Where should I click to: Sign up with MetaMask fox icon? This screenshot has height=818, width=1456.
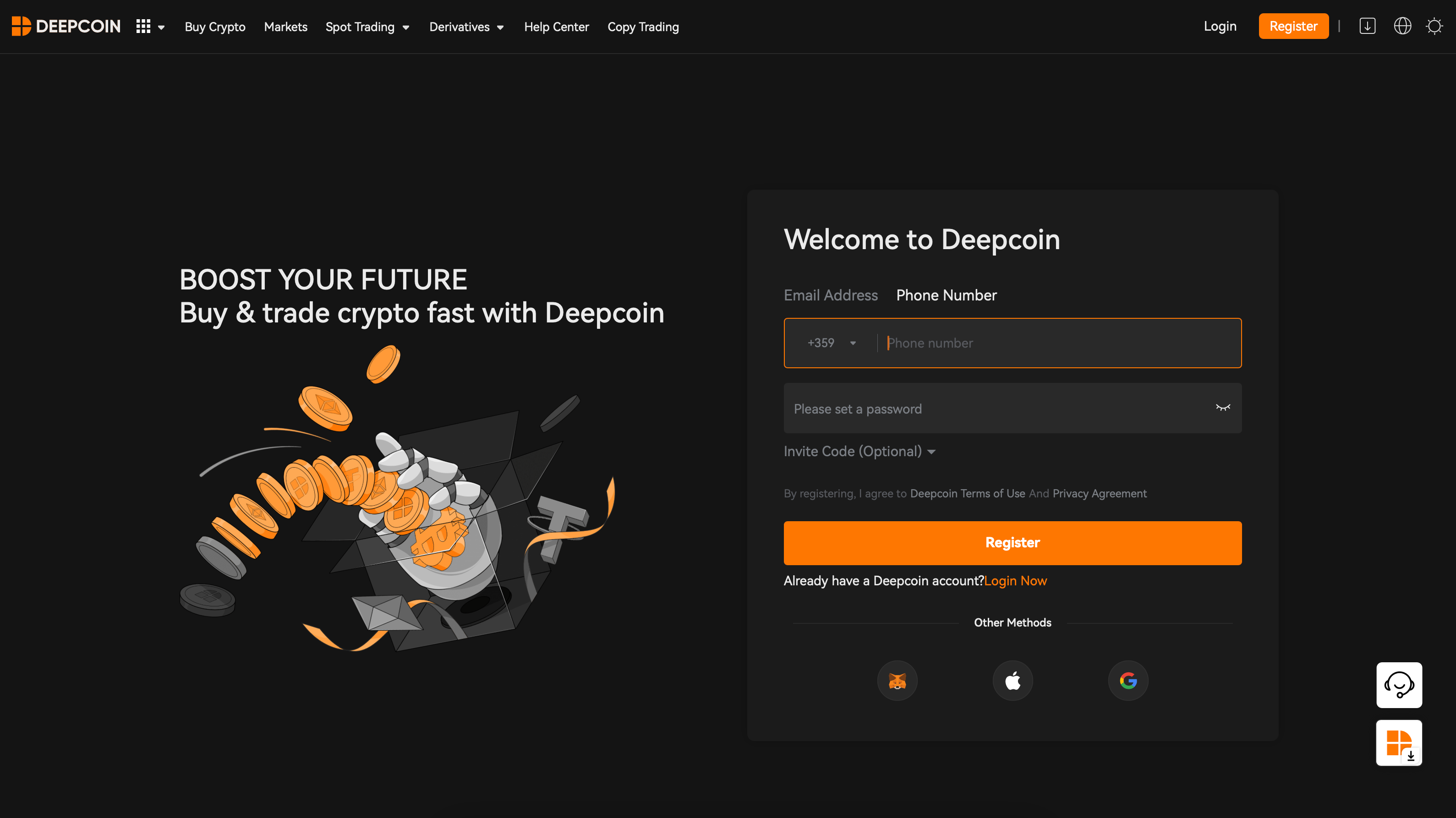tap(897, 681)
